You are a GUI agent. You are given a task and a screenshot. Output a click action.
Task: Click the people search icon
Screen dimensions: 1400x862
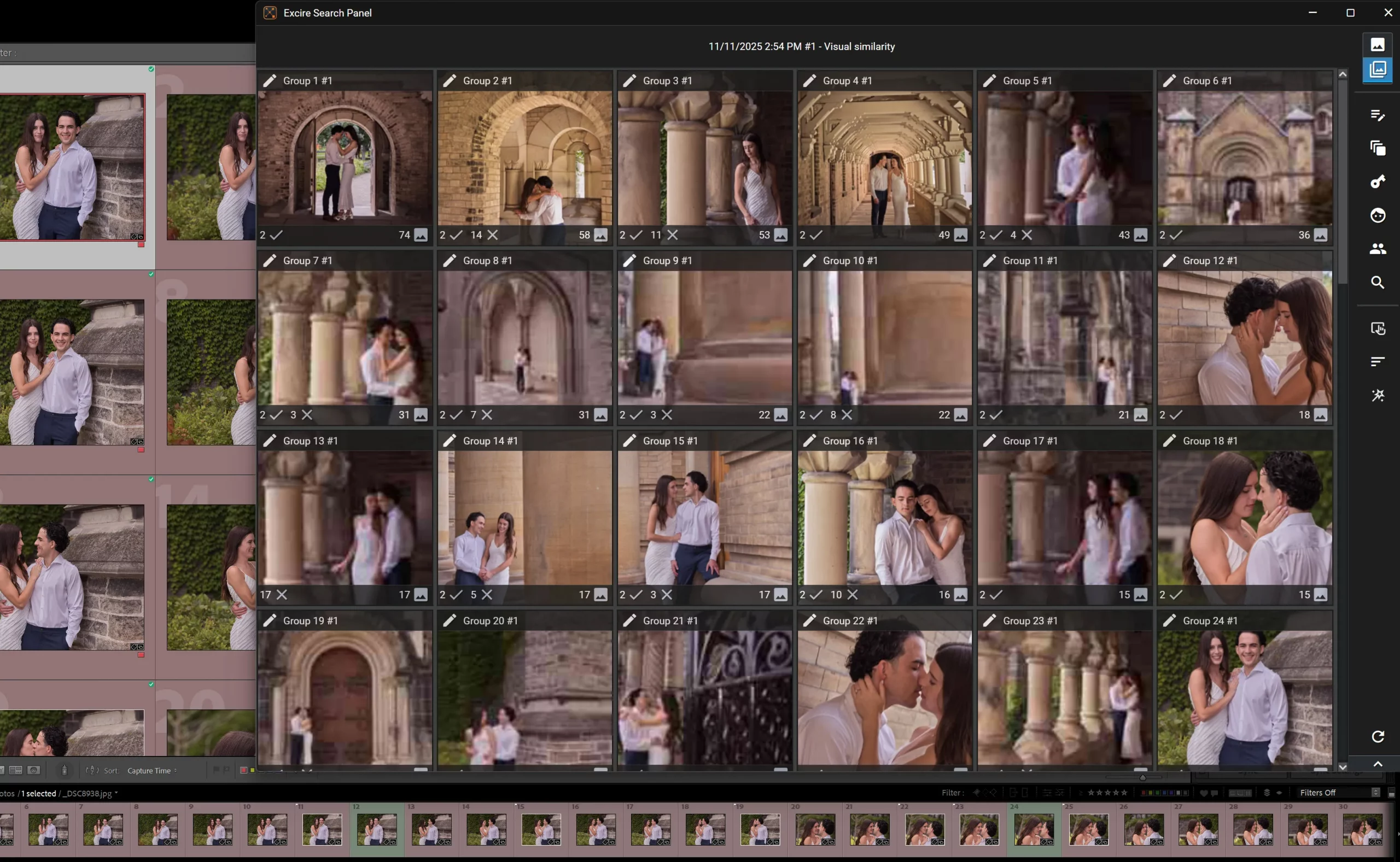1378,249
